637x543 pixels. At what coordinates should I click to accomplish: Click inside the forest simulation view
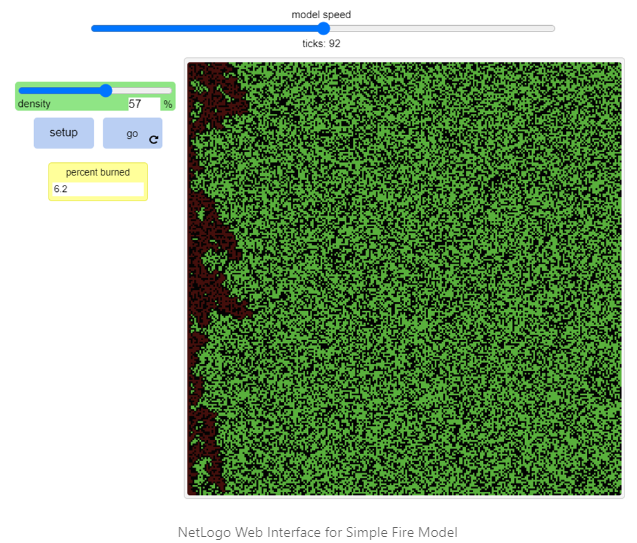point(404,278)
